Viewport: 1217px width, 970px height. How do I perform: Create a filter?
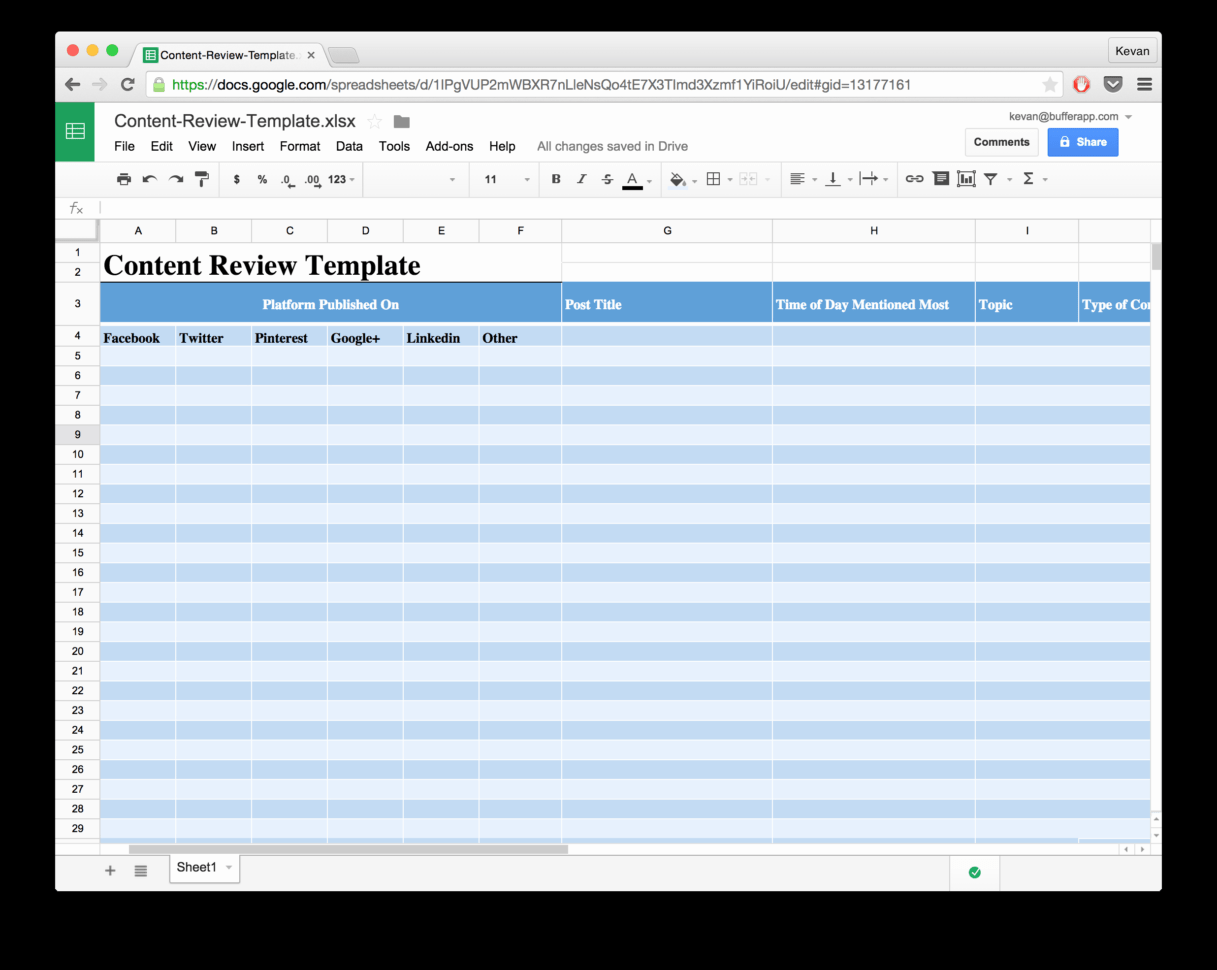coord(992,178)
